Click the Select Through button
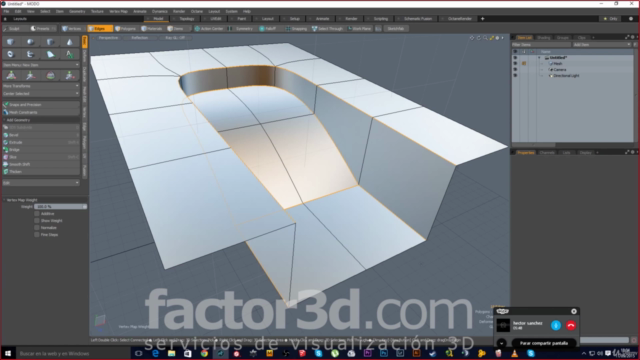This screenshot has height=360, width=640. [327, 29]
